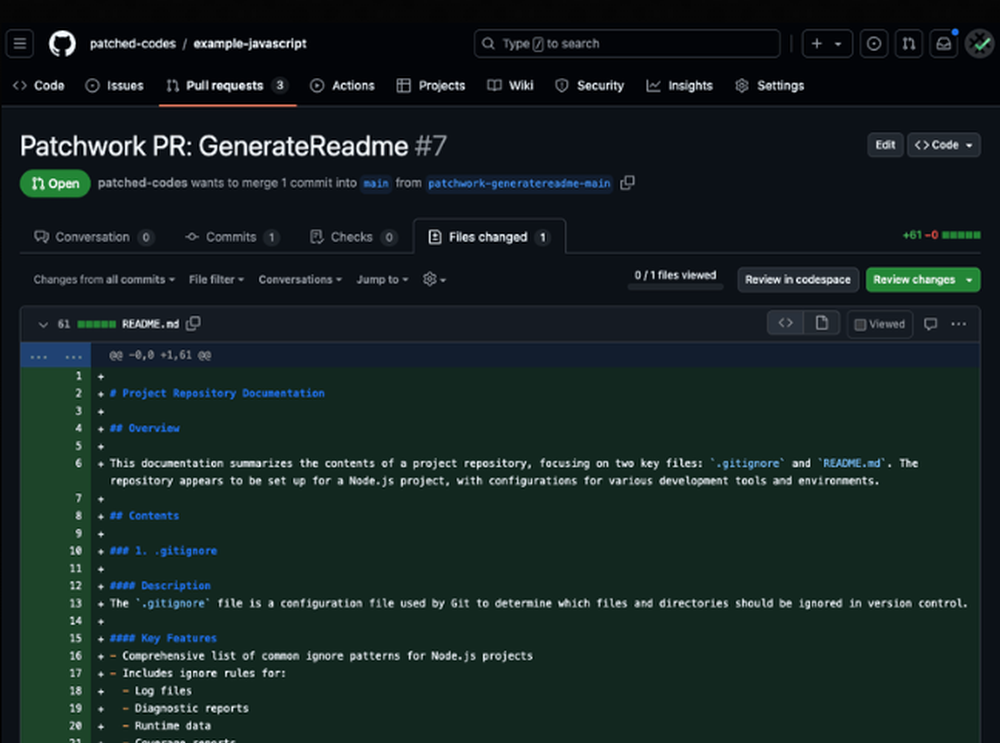Image resolution: width=1000 pixels, height=743 pixels.
Task: Open the Code dropdown next to Edit
Action: [x=944, y=145]
